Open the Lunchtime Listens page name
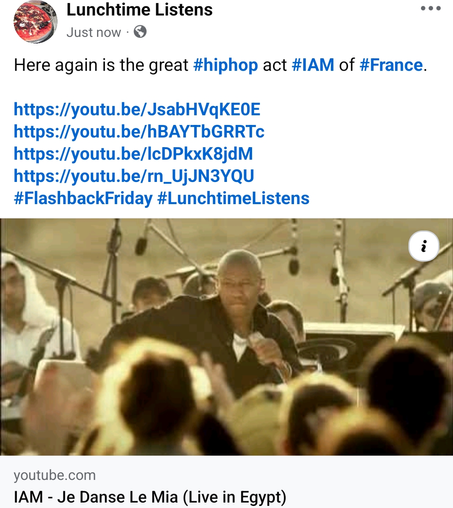The width and height of the screenshot is (453, 508). pyautogui.click(x=139, y=10)
